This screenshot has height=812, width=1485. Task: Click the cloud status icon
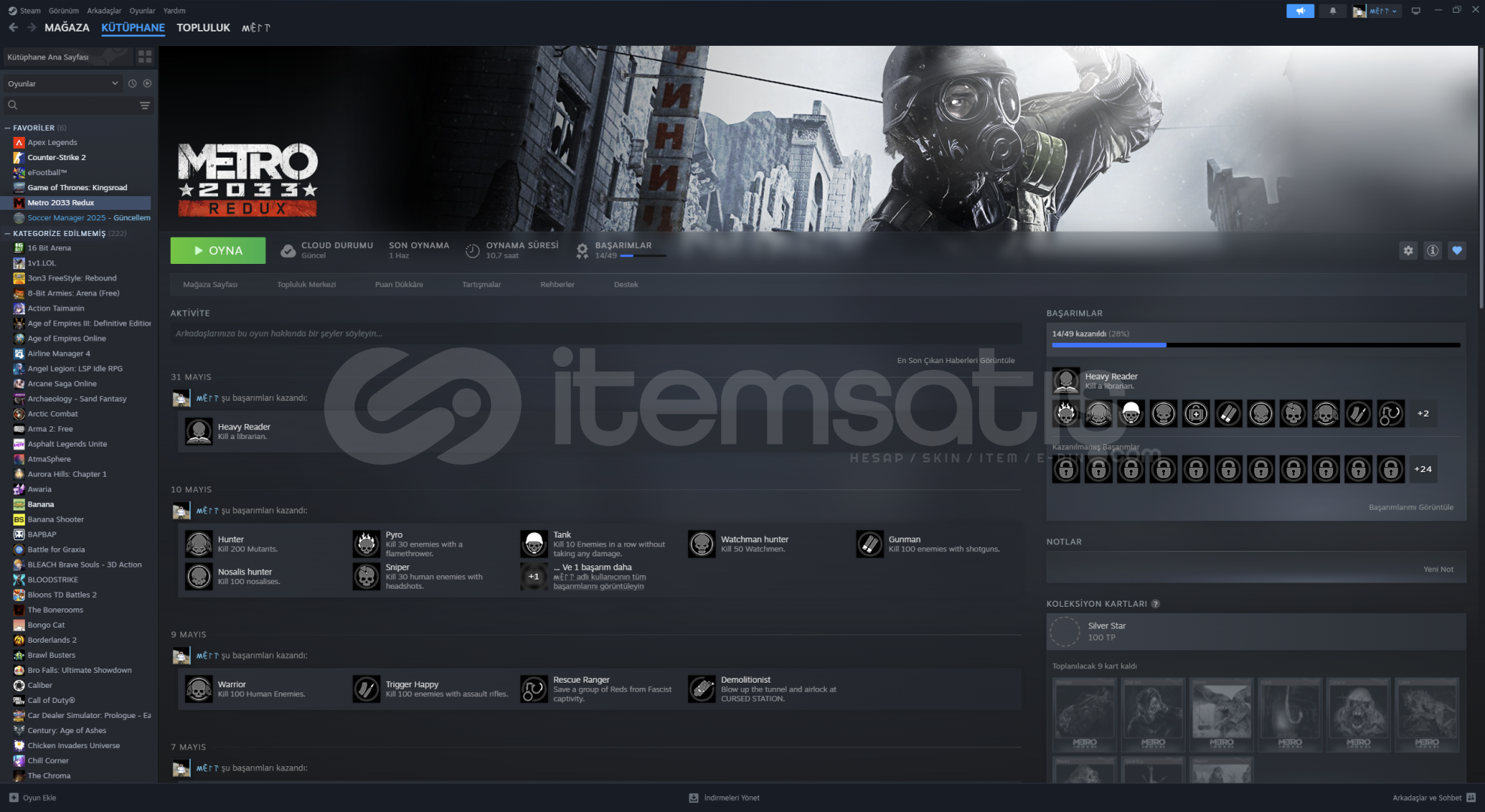(x=288, y=250)
